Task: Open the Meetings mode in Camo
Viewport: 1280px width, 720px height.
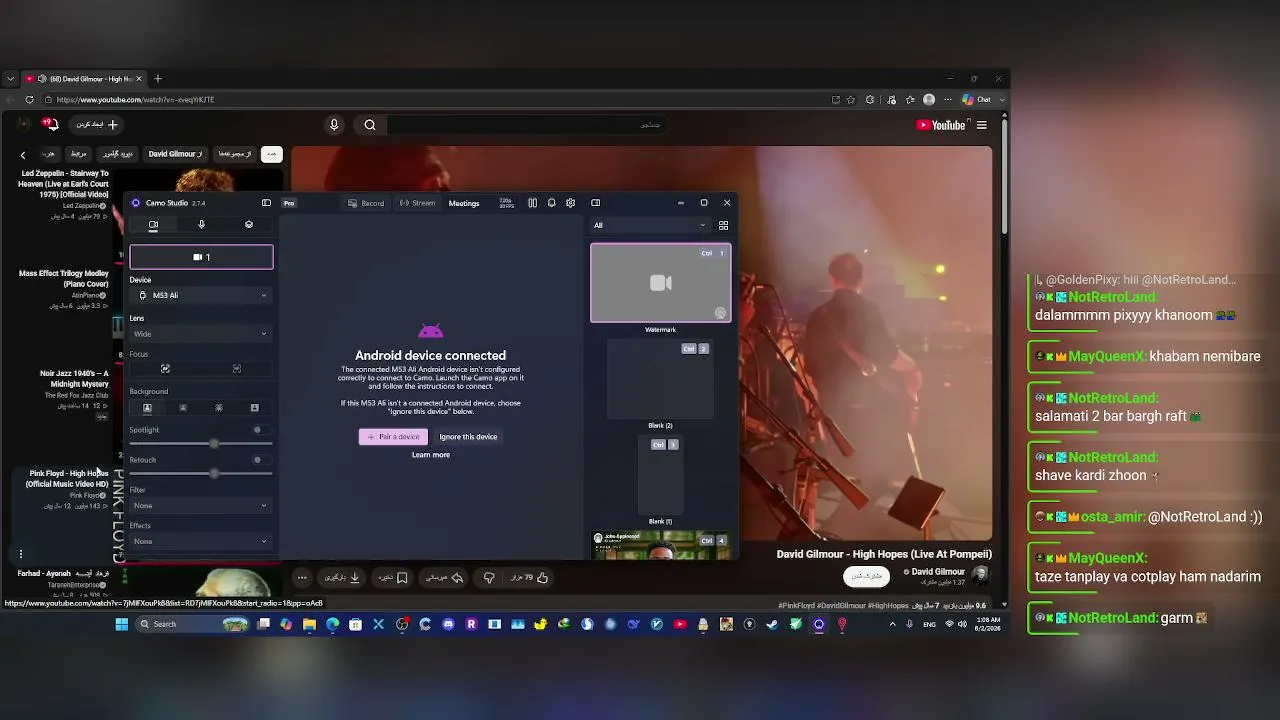Action: point(464,203)
